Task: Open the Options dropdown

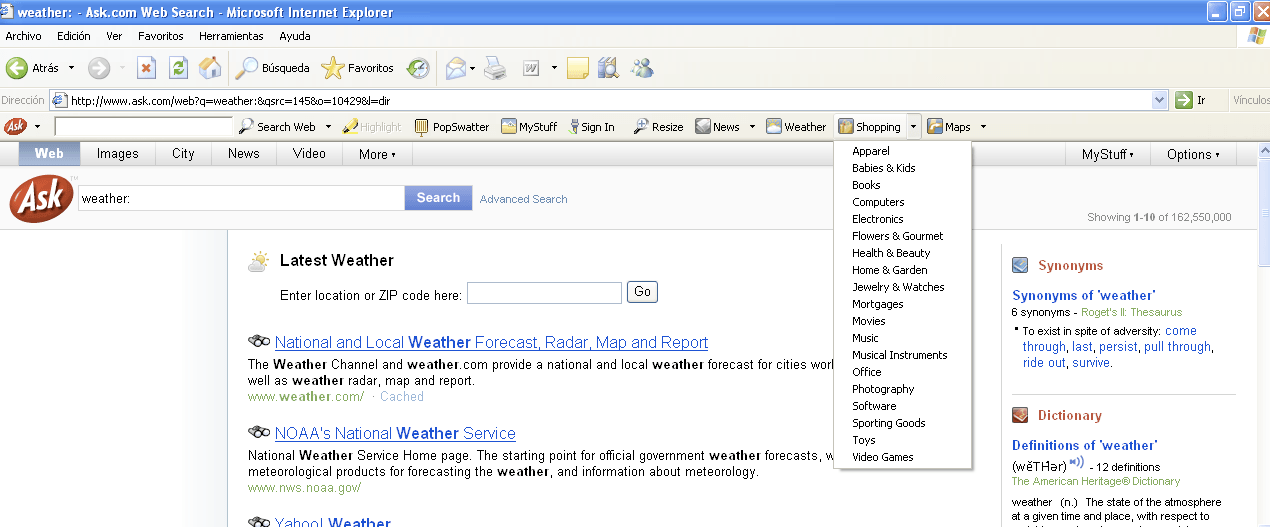Action: point(1194,154)
